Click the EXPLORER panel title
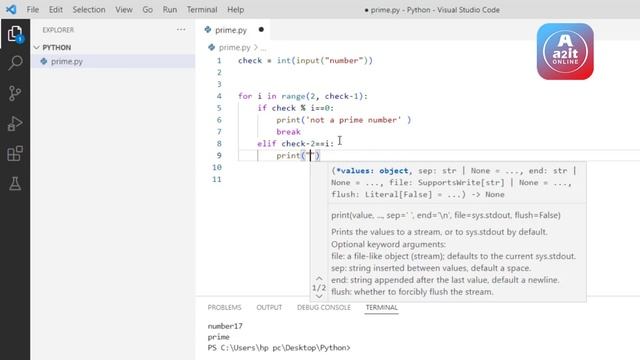 click(58, 30)
